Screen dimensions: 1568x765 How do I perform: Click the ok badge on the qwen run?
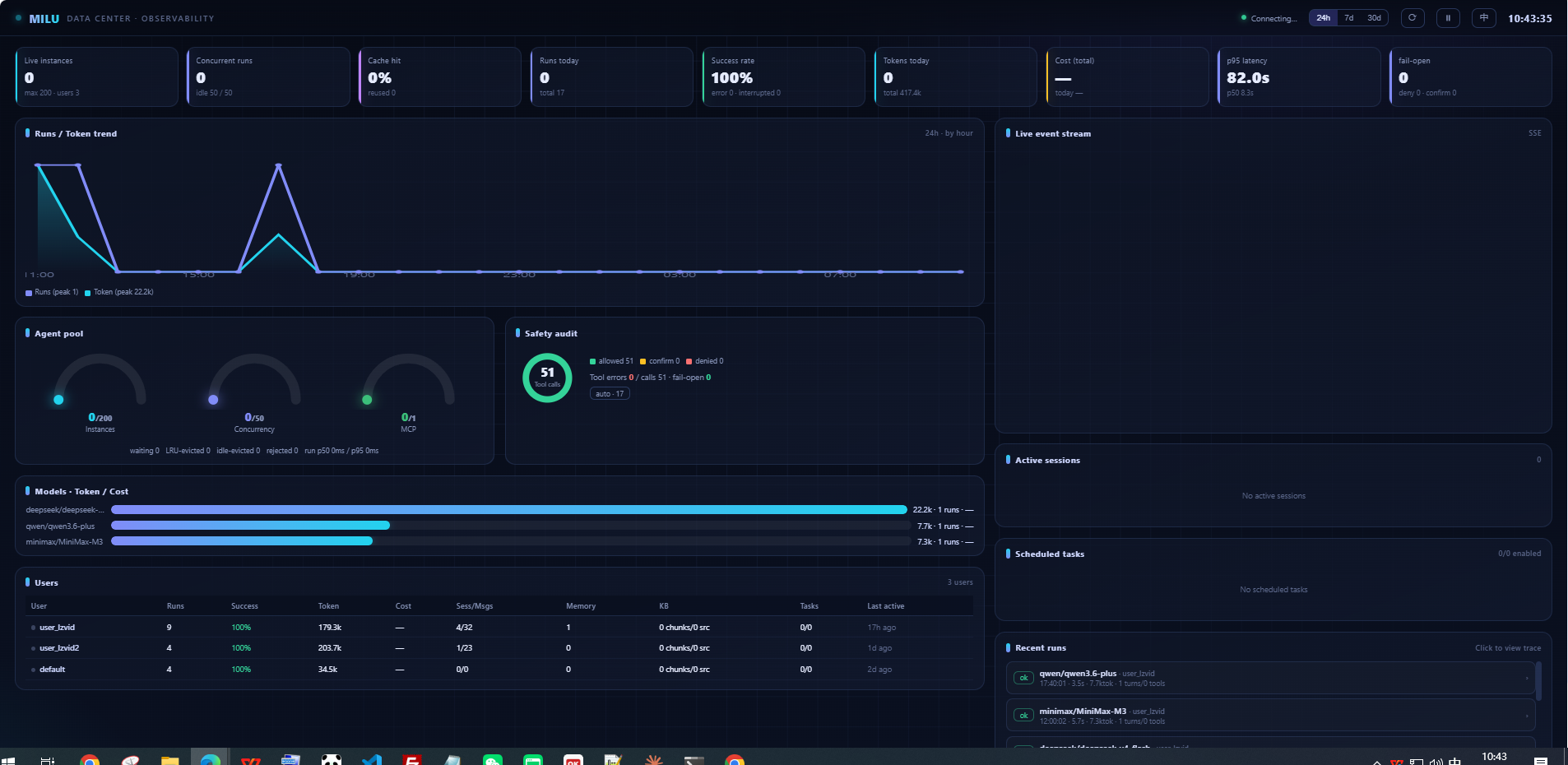1023,678
